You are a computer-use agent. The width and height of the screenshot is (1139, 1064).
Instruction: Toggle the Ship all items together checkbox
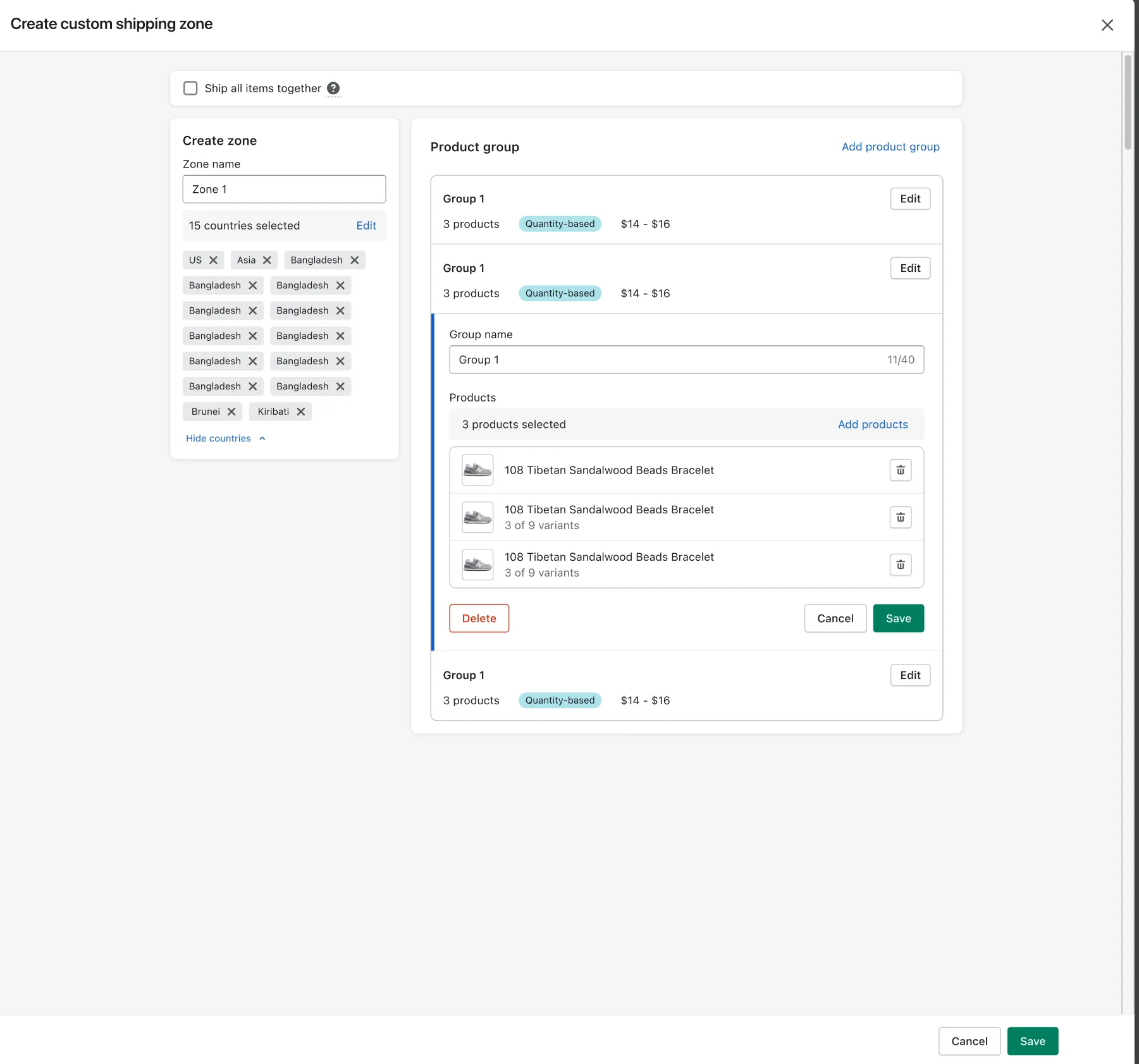(190, 88)
